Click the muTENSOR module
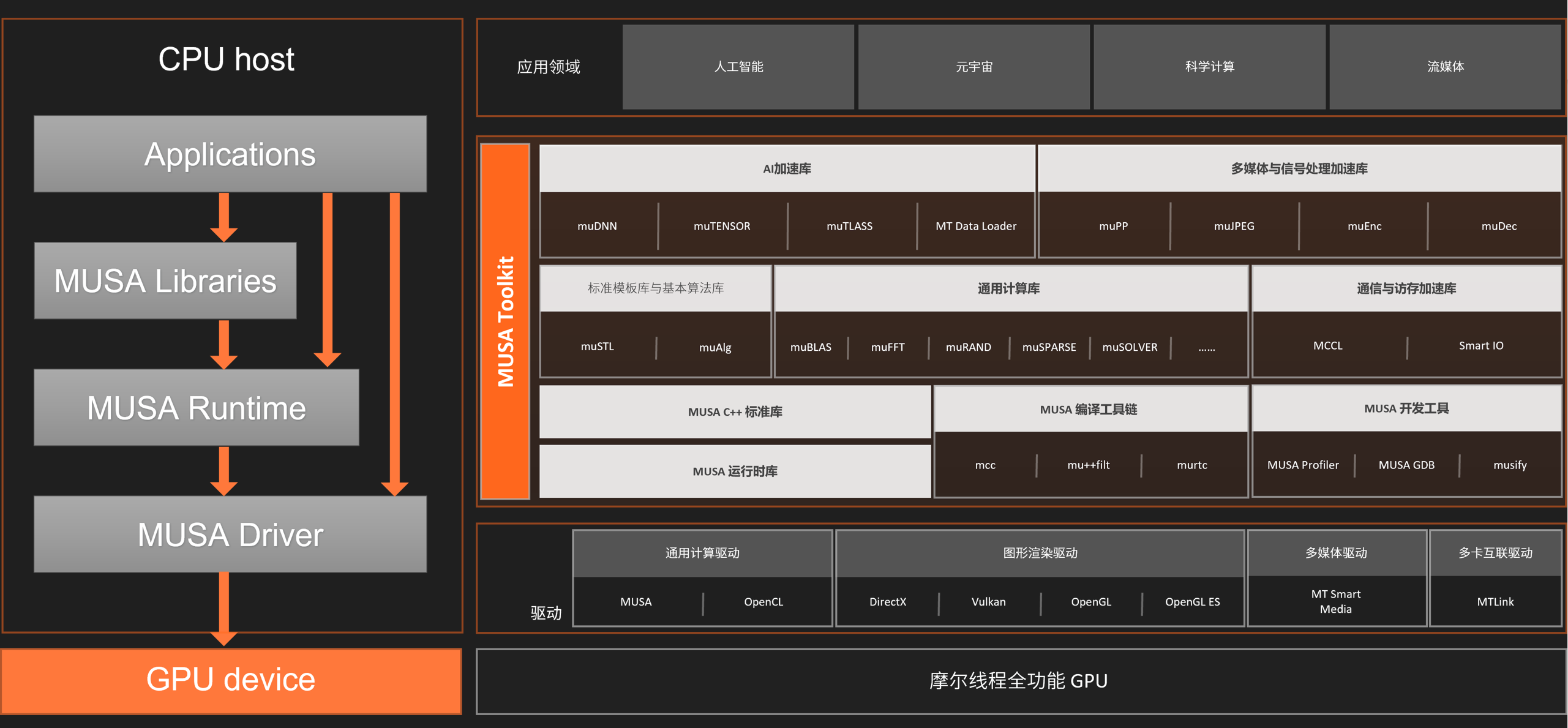 (x=722, y=226)
